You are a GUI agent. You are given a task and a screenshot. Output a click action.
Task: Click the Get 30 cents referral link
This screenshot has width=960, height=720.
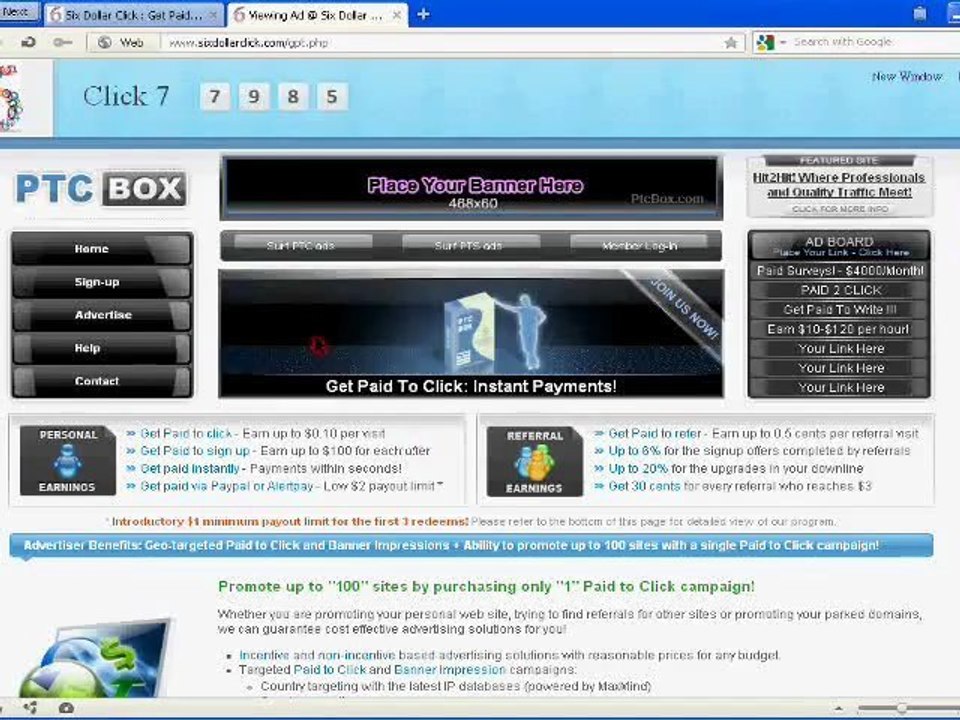[x=645, y=486]
